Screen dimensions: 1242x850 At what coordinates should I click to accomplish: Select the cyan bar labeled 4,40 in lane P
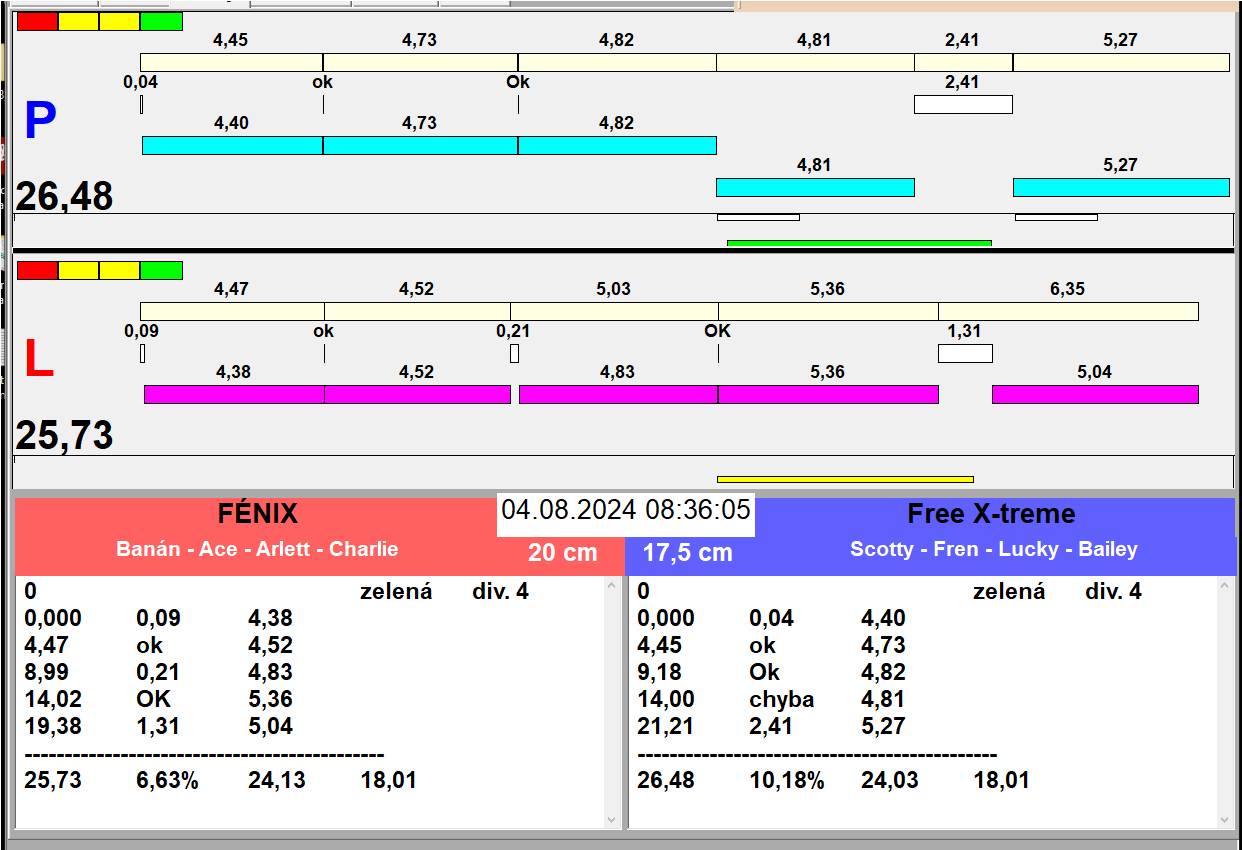(232, 145)
